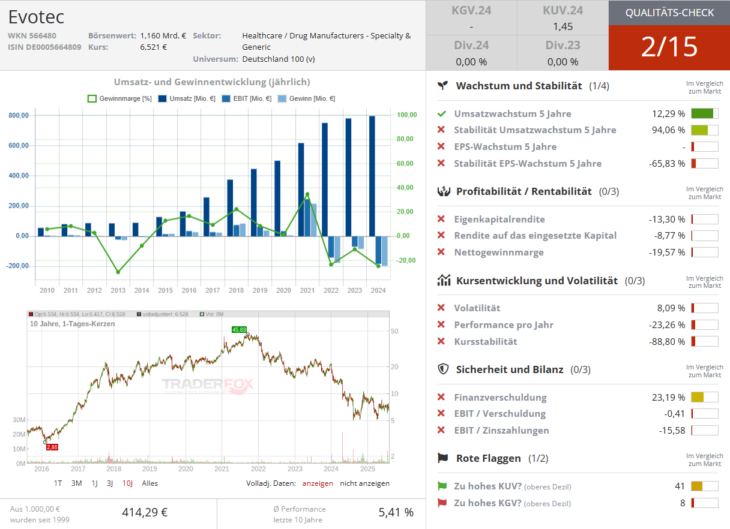Viewport: 730px width, 529px height.
Task: Click the Performance pro Jahr label
Action: pos(504,325)
